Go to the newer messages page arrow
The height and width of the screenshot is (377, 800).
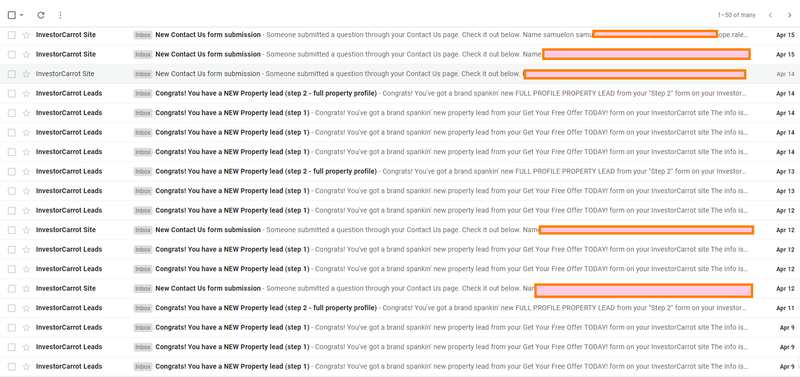click(x=770, y=15)
